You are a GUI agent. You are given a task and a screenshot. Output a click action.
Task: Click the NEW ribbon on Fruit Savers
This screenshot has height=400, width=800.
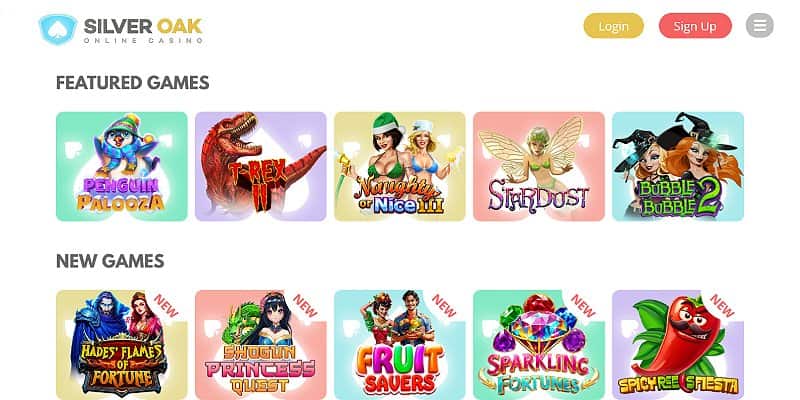click(444, 306)
